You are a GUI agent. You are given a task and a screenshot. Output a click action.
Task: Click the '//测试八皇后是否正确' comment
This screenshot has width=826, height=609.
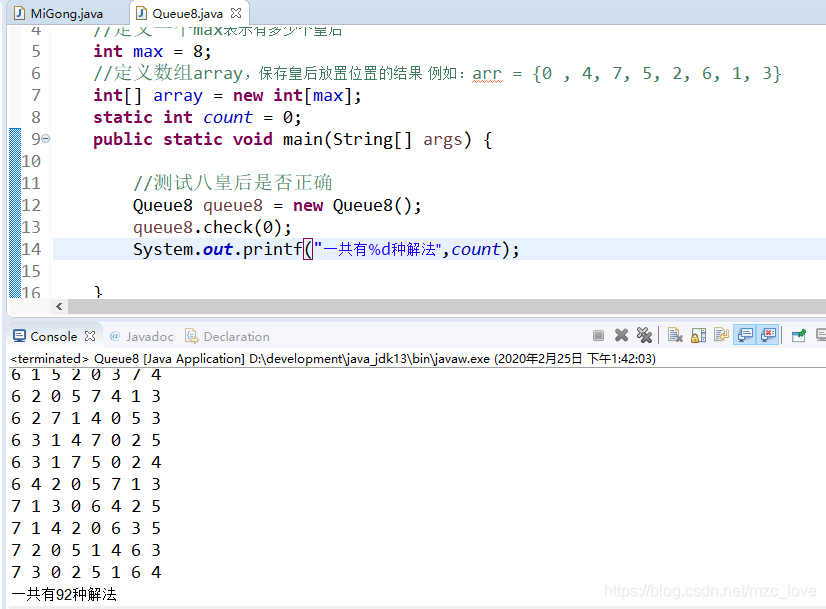click(232, 183)
